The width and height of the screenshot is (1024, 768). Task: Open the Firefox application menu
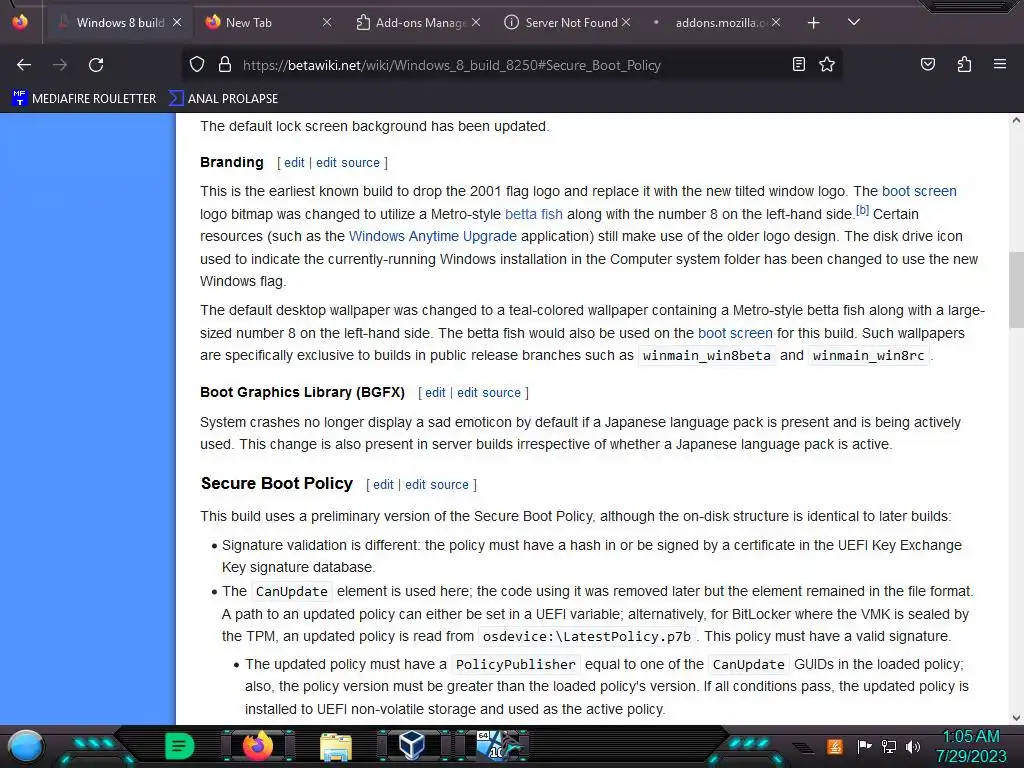click(1000, 64)
